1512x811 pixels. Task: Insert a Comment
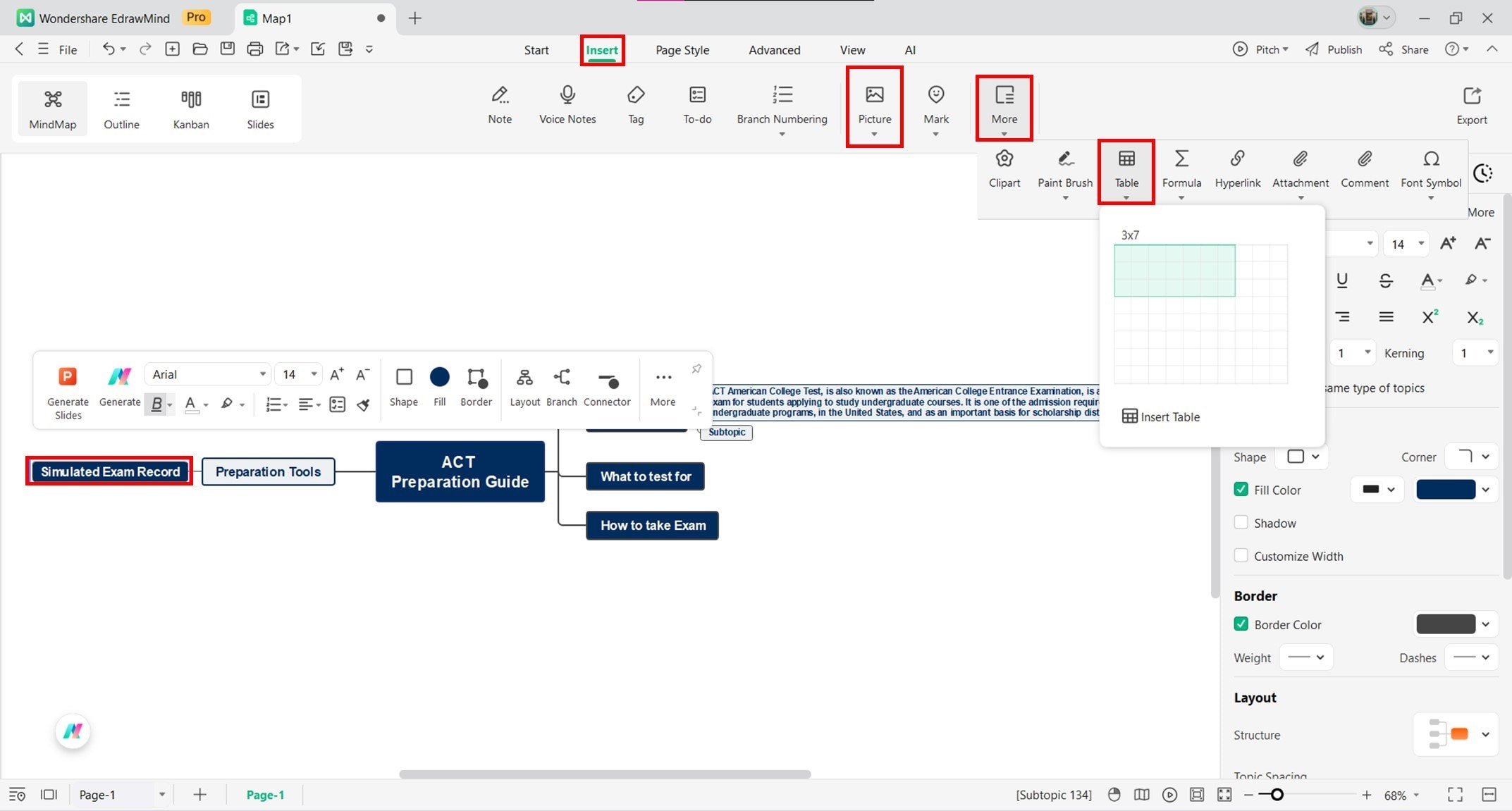(1365, 169)
